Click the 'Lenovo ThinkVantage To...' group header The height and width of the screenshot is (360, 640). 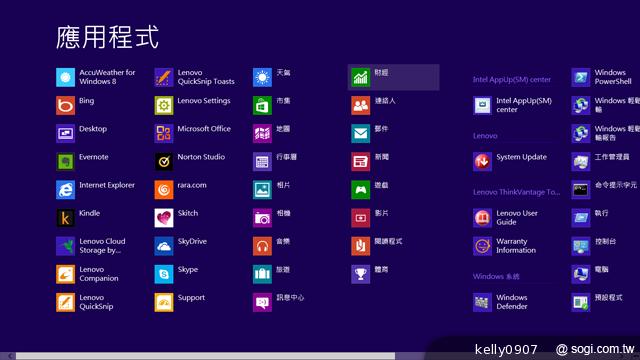pos(516,192)
